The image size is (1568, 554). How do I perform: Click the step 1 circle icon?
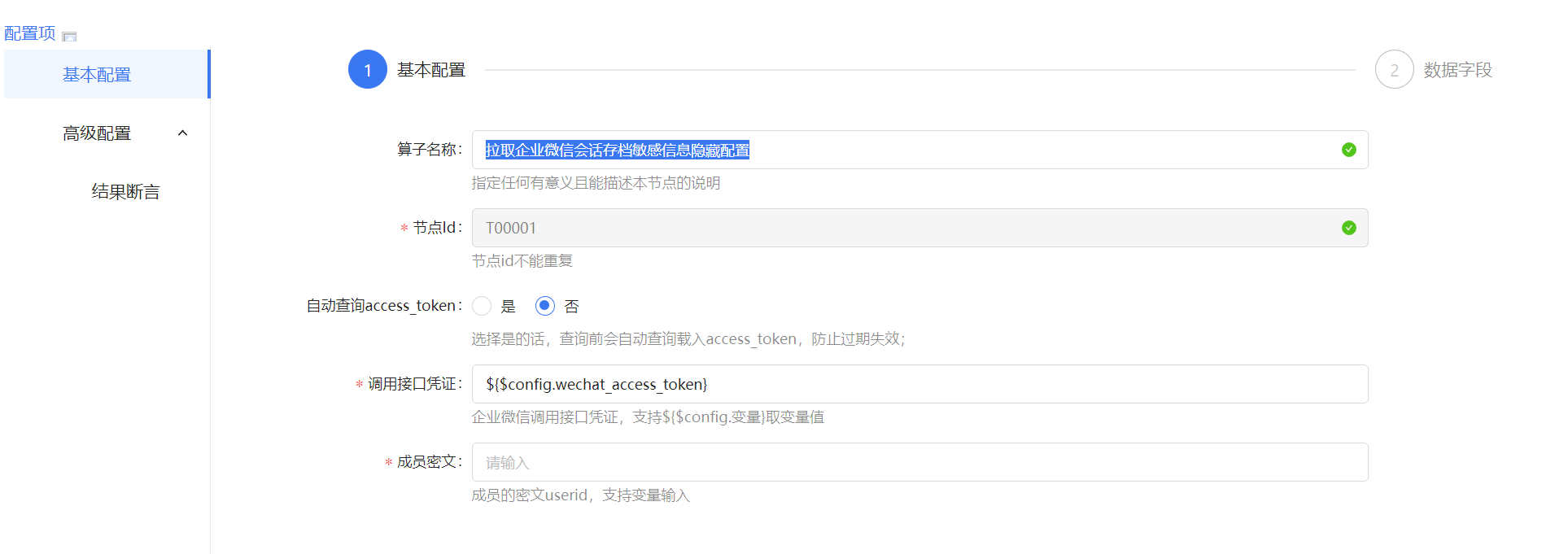(x=367, y=70)
